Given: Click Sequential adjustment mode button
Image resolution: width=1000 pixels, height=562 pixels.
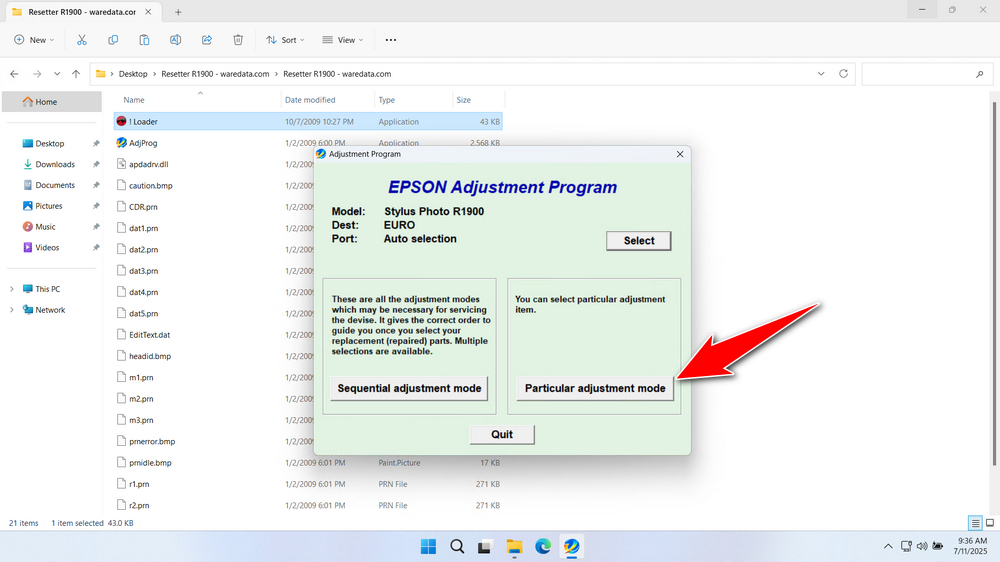Looking at the screenshot, I should (x=409, y=388).
